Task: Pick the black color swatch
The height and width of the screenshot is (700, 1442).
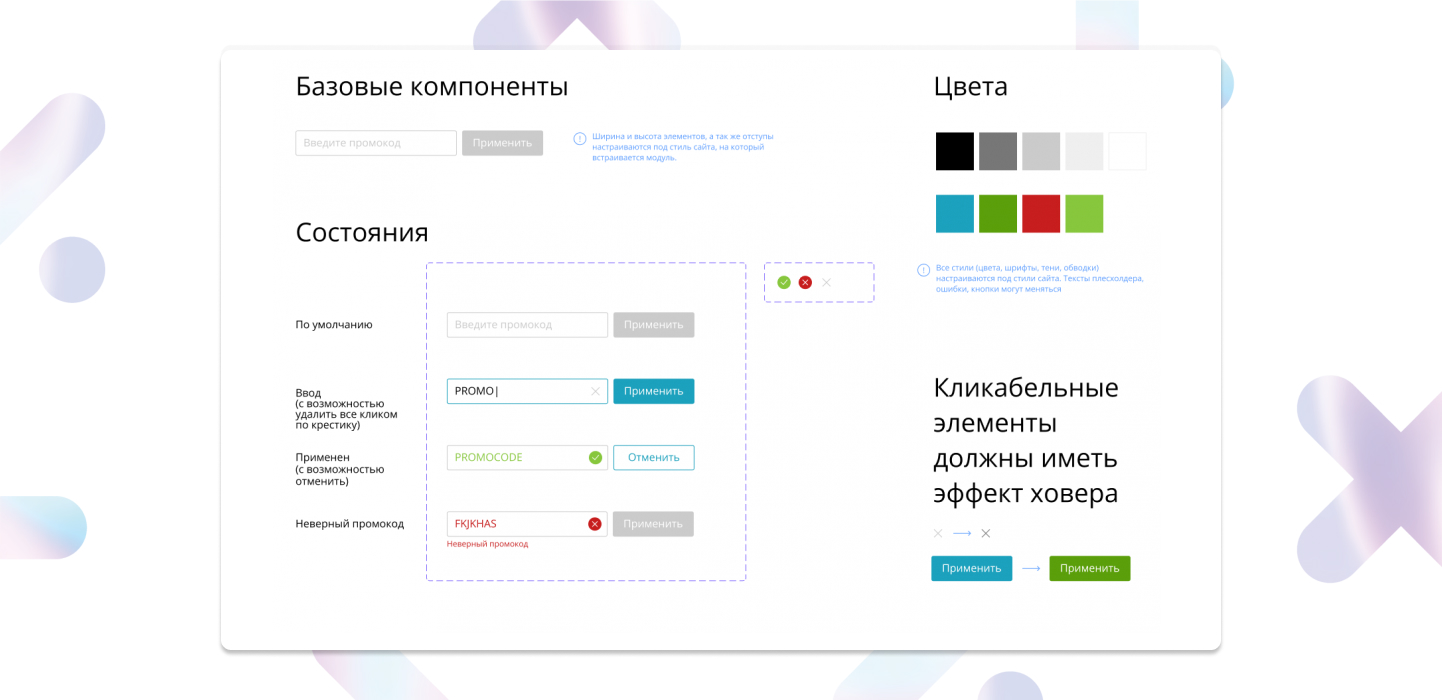Action: click(955, 151)
